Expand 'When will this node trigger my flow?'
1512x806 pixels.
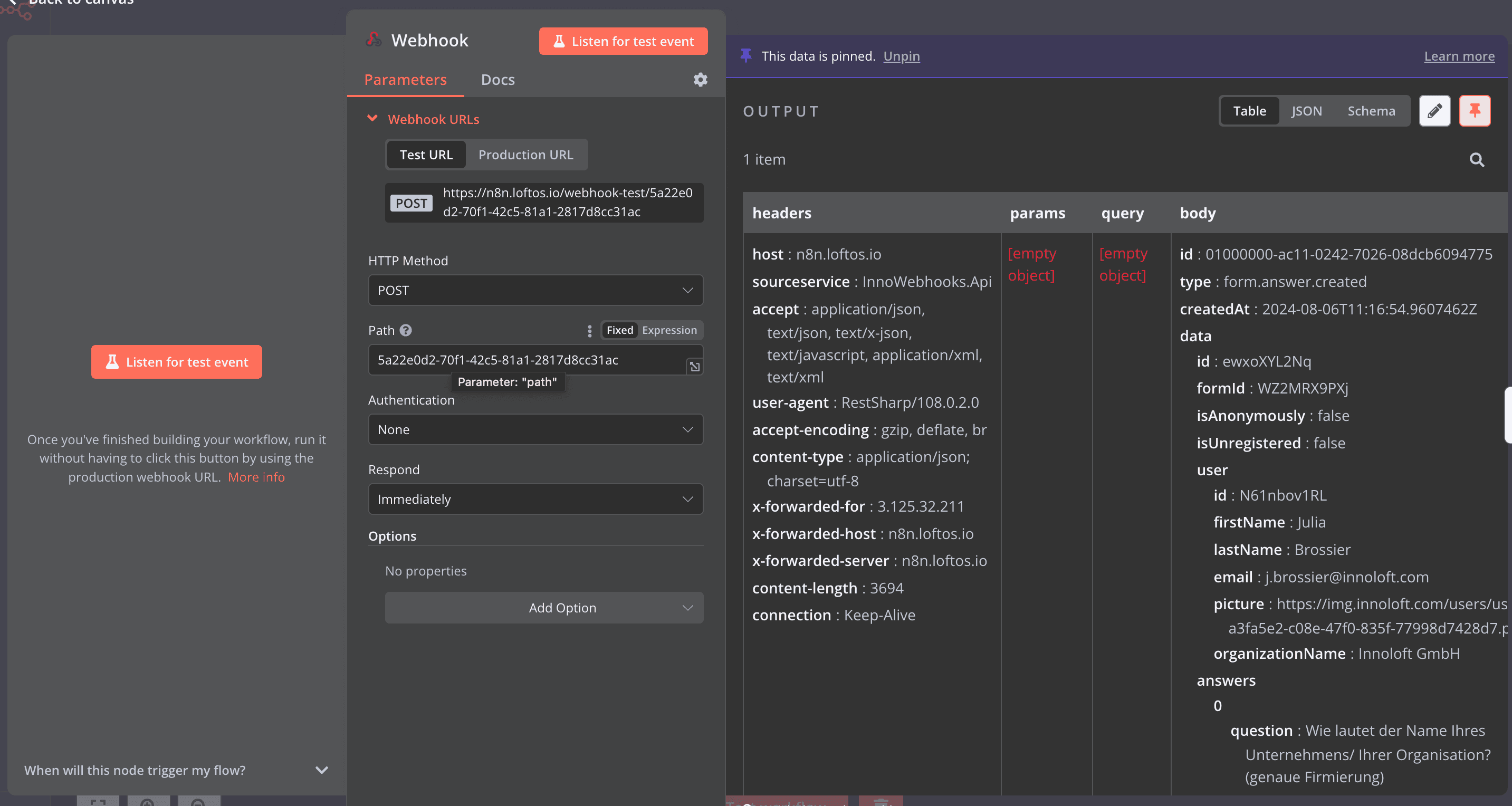[176, 770]
